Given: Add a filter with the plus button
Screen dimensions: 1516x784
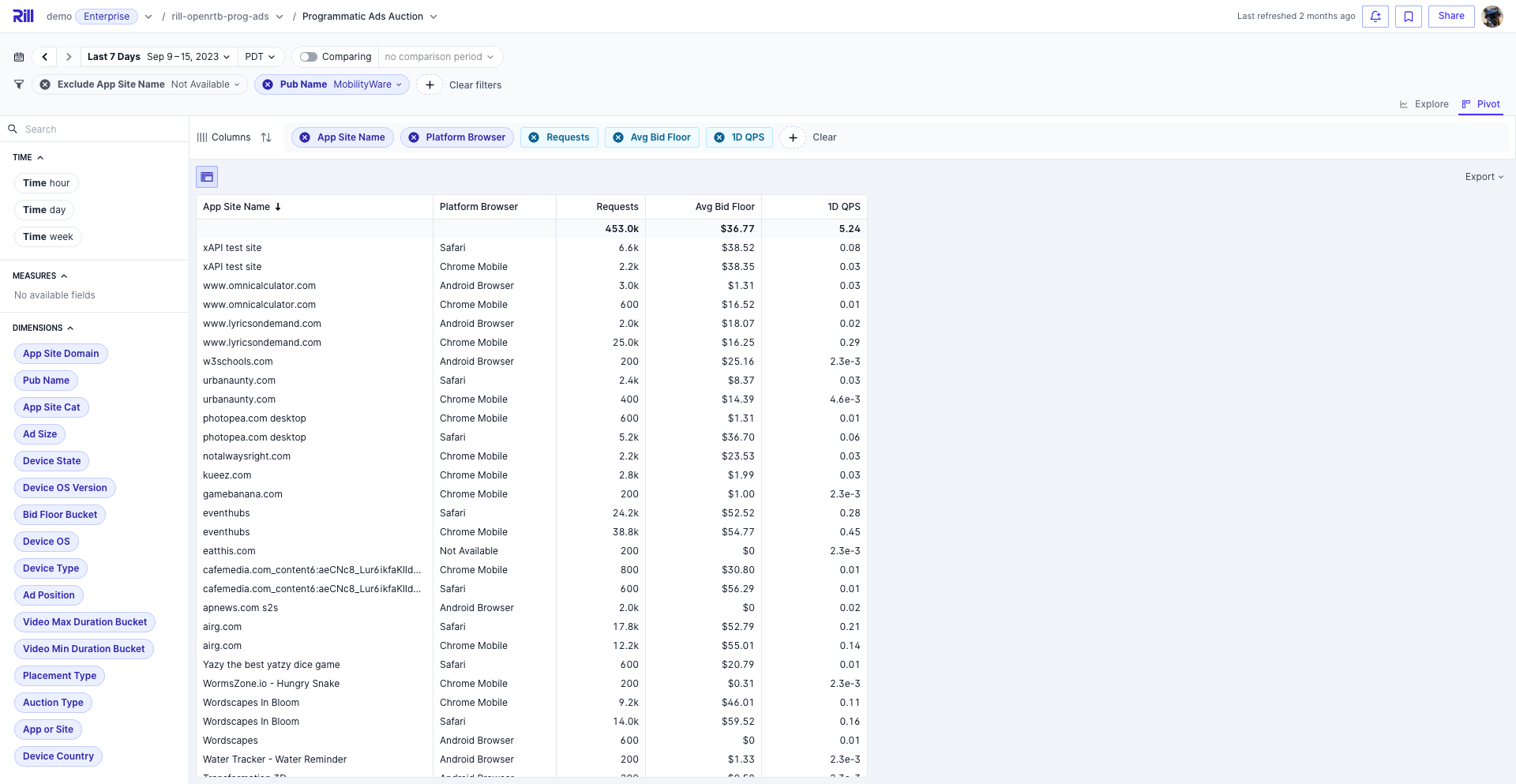Looking at the screenshot, I should point(430,84).
